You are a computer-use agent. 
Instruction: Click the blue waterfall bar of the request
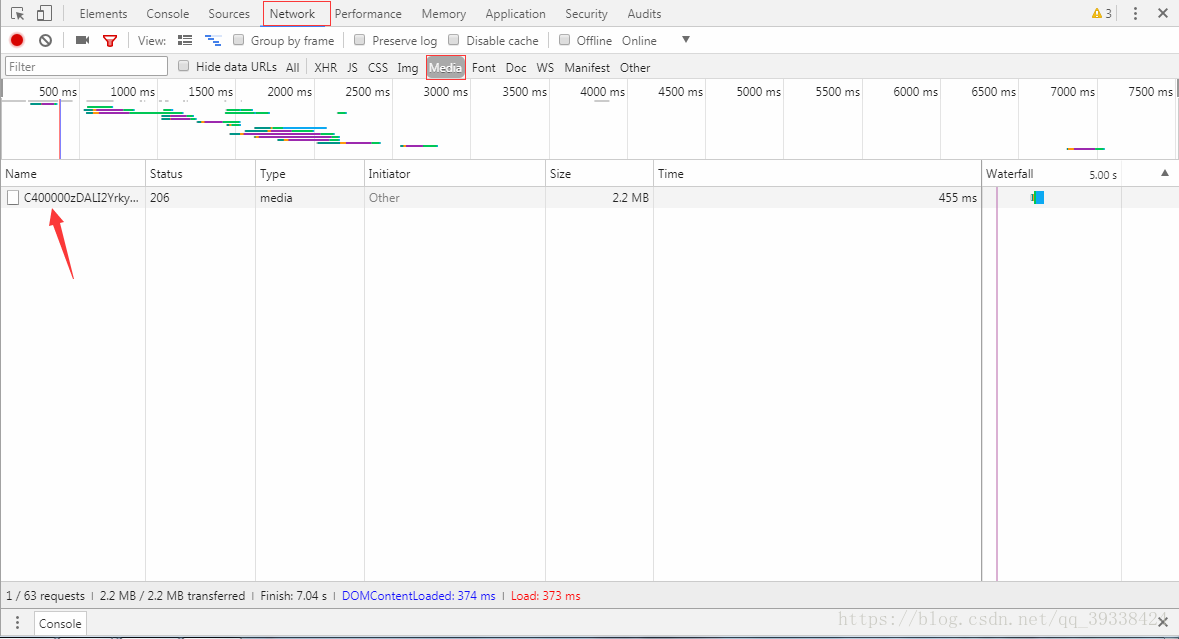(1038, 198)
